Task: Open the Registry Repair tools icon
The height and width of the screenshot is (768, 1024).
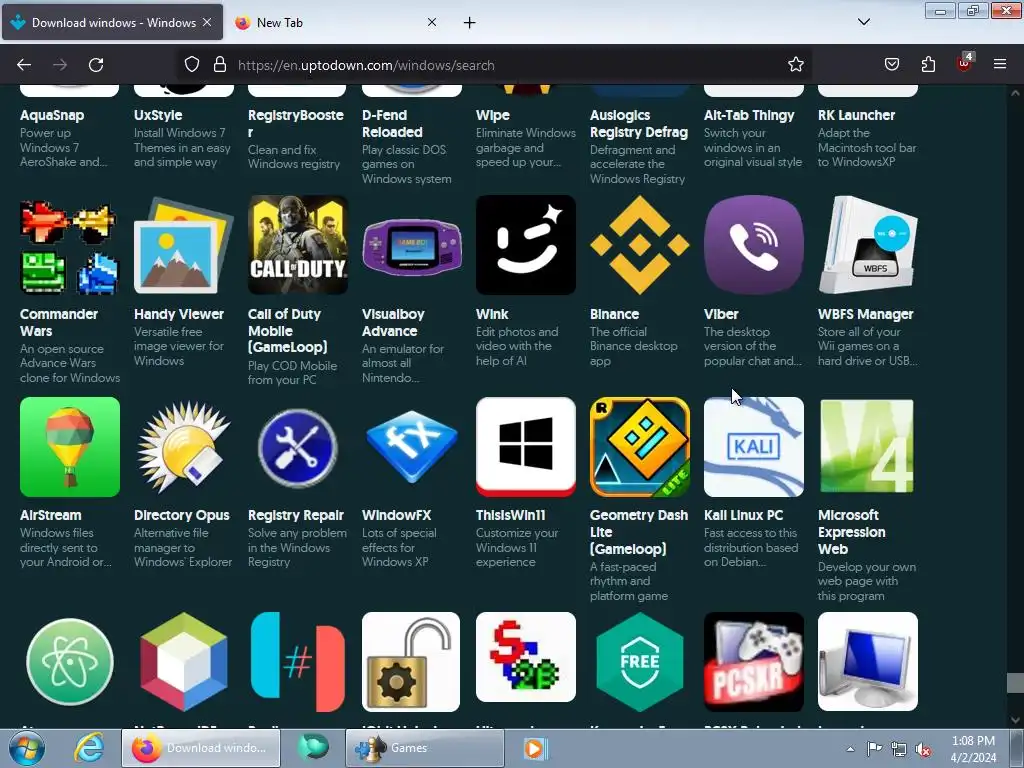Action: pyautogui.click(x=298, y=447)
